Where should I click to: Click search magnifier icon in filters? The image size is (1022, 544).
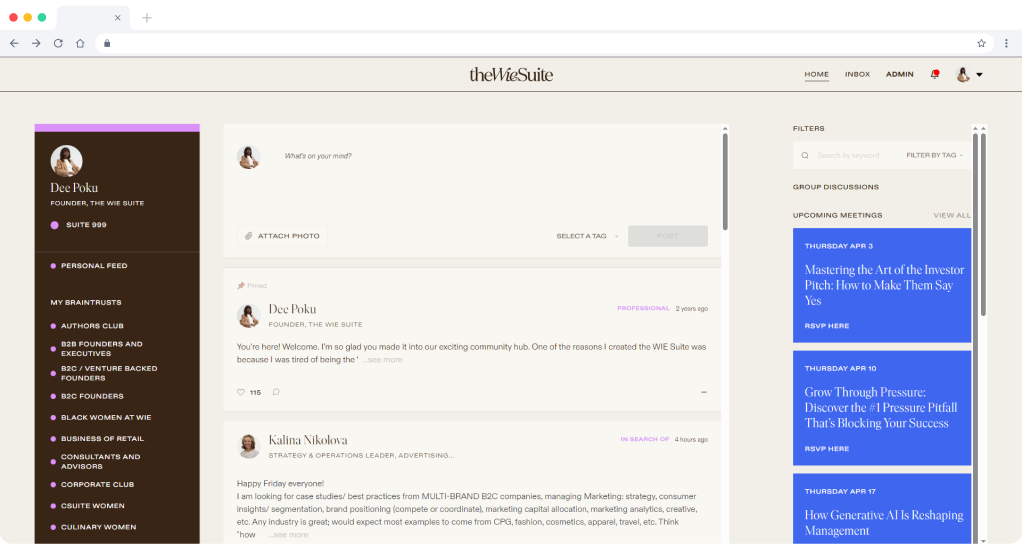805,156
